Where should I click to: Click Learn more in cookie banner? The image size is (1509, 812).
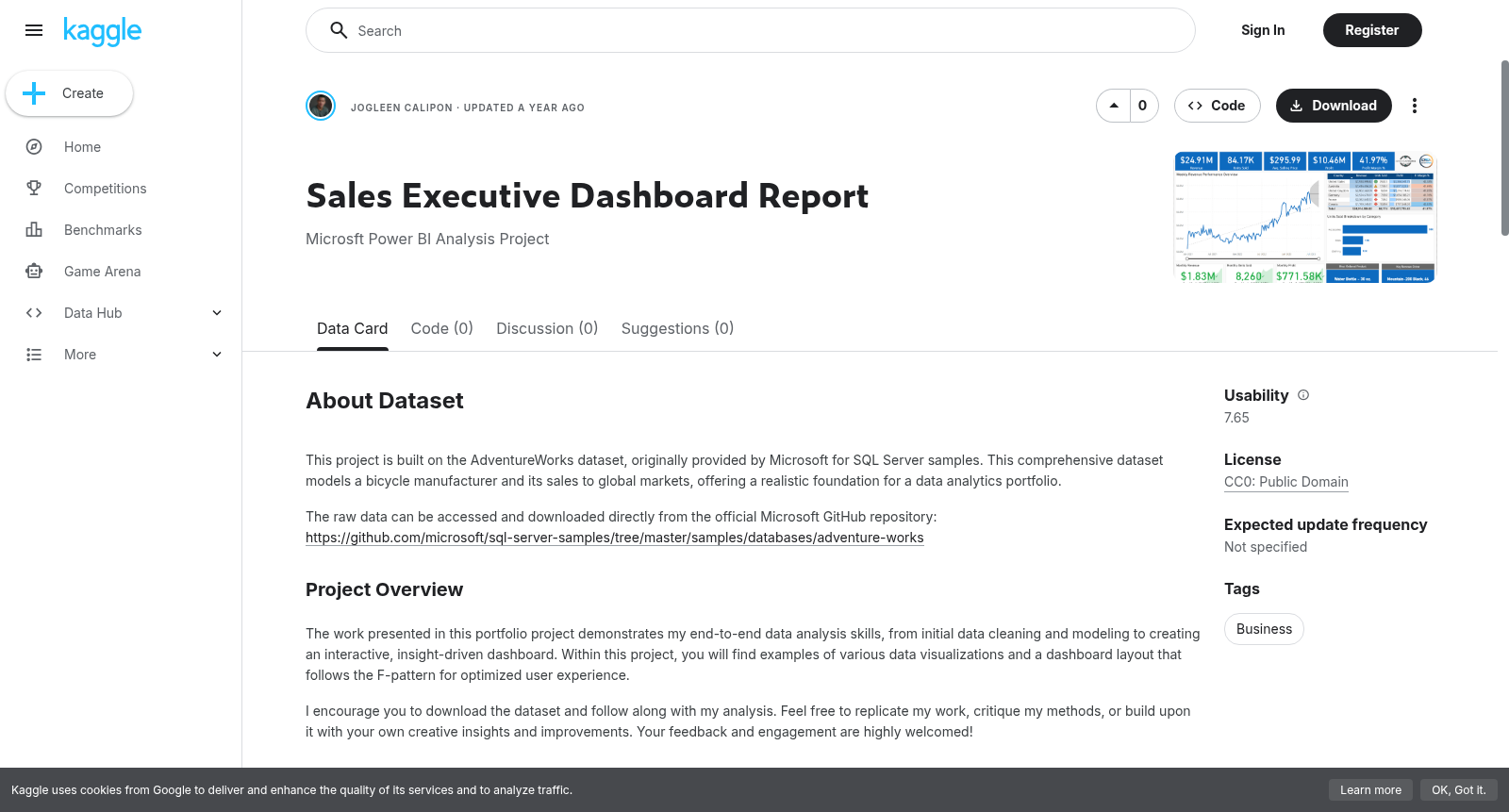tap(1370, 790)
